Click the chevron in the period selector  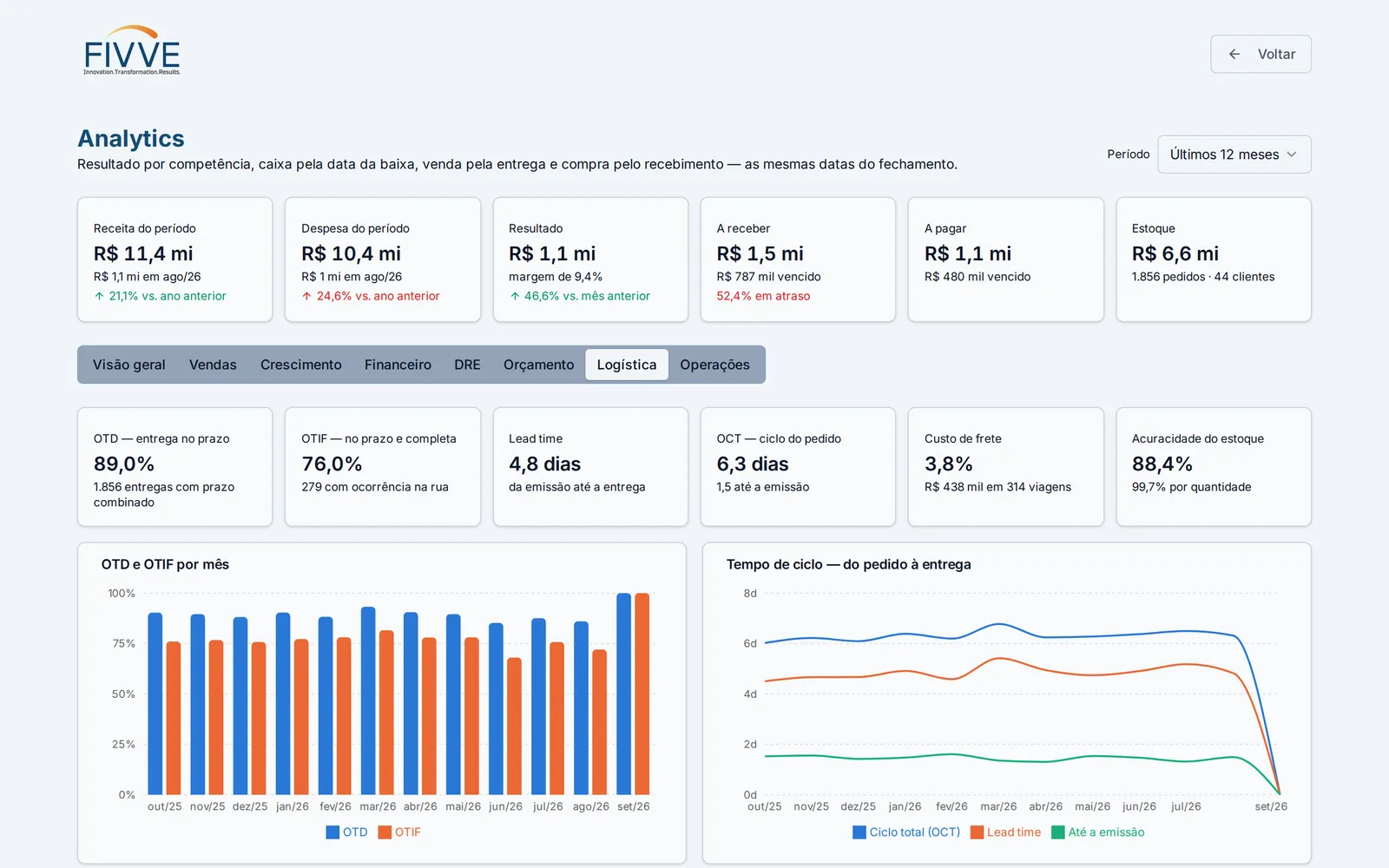(x=1291, y=155)
